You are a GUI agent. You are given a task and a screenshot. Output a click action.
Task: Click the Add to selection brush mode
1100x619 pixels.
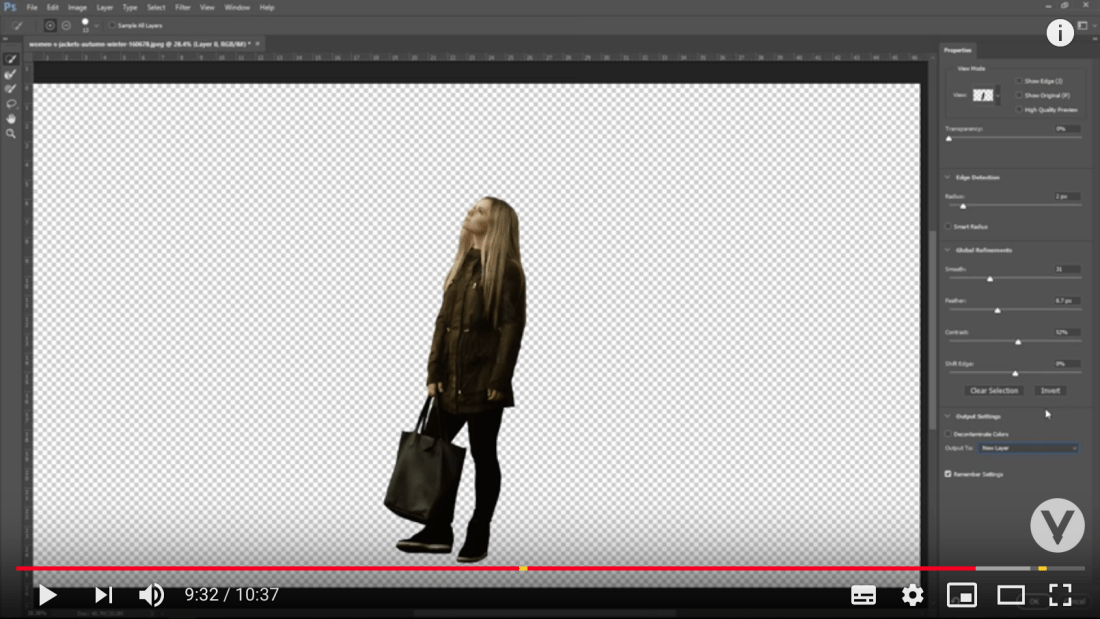pos(50,25)
